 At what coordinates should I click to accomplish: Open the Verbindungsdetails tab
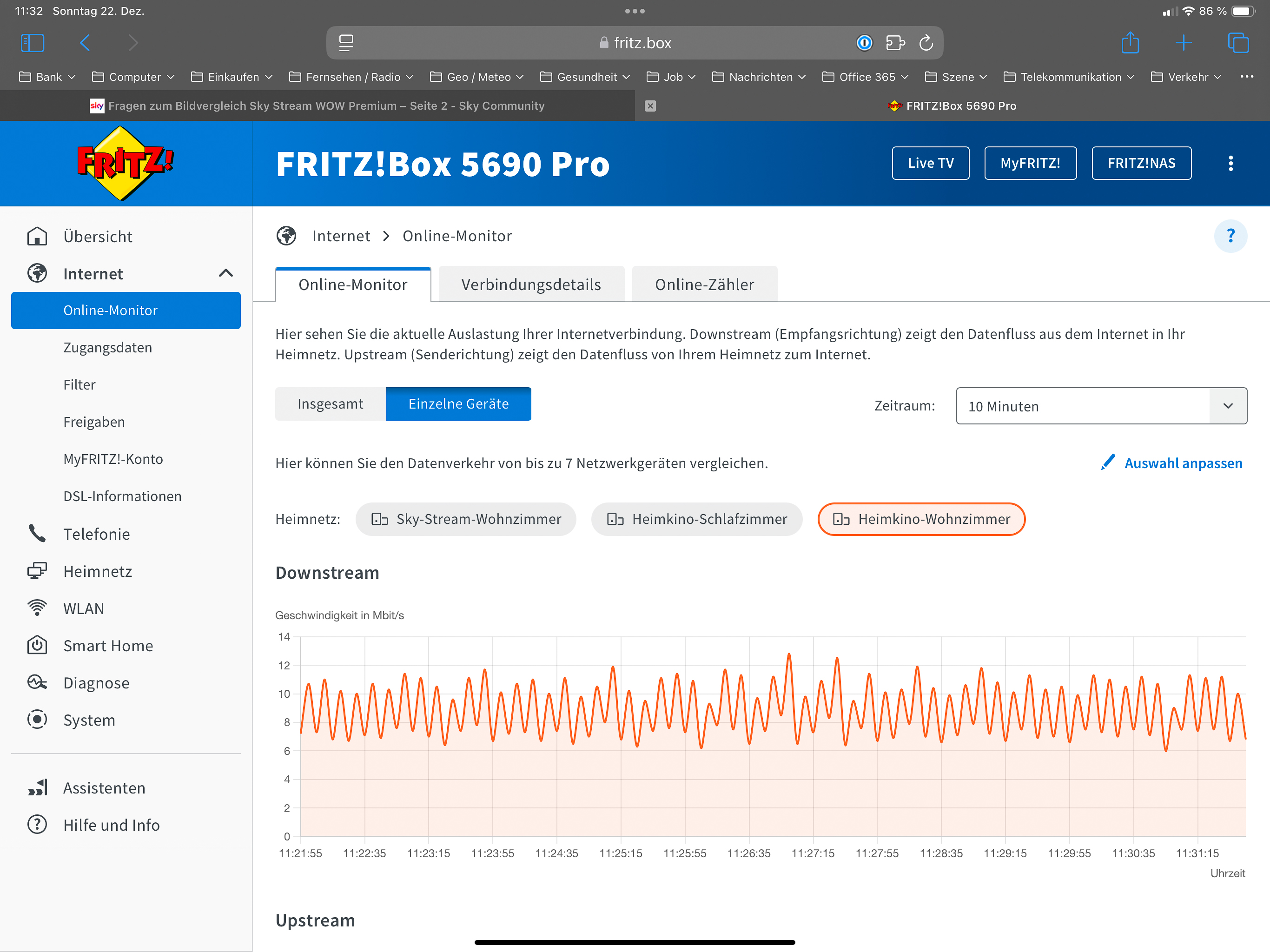[531, 284]
